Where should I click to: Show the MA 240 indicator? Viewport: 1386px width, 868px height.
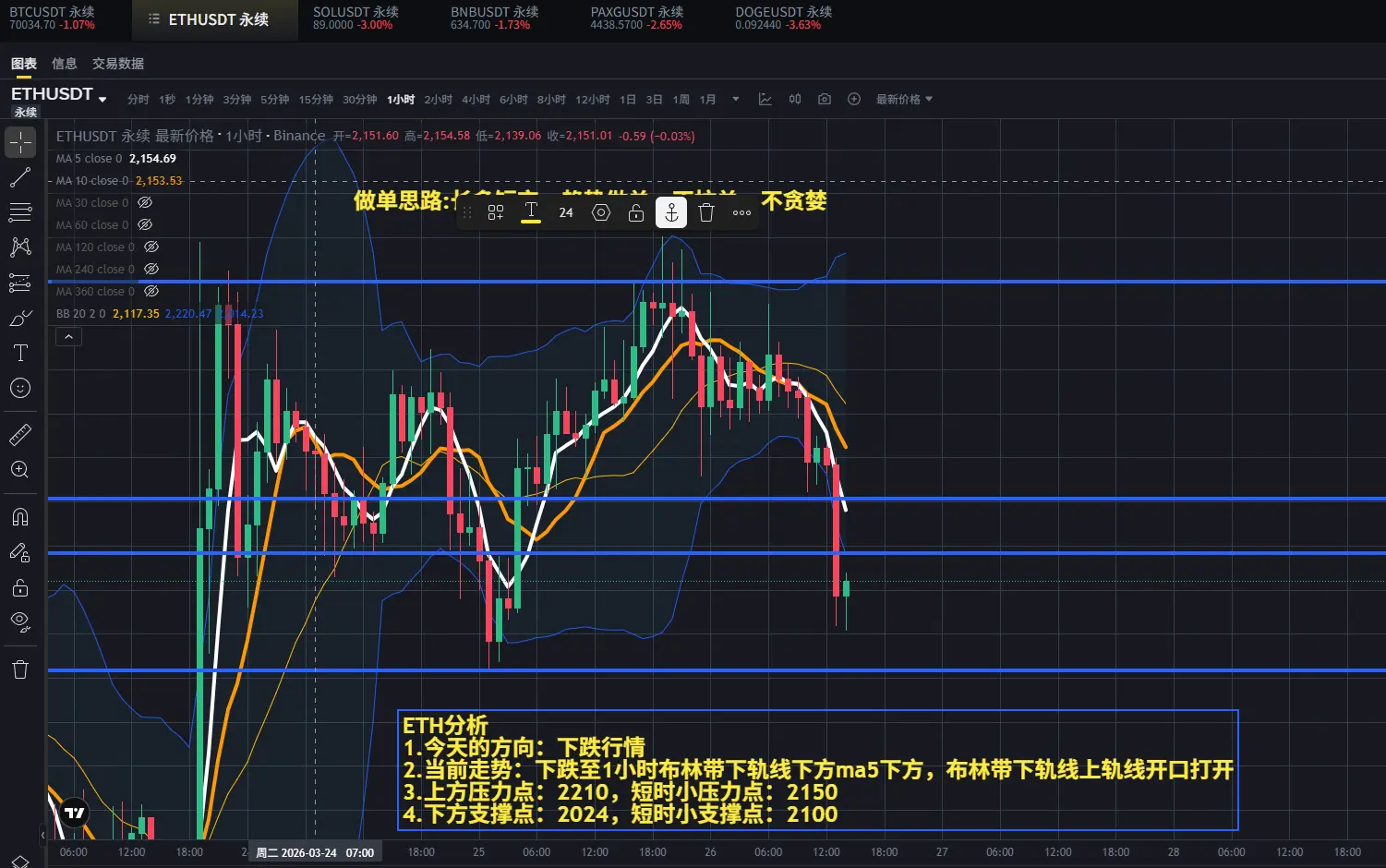[151, 269]
